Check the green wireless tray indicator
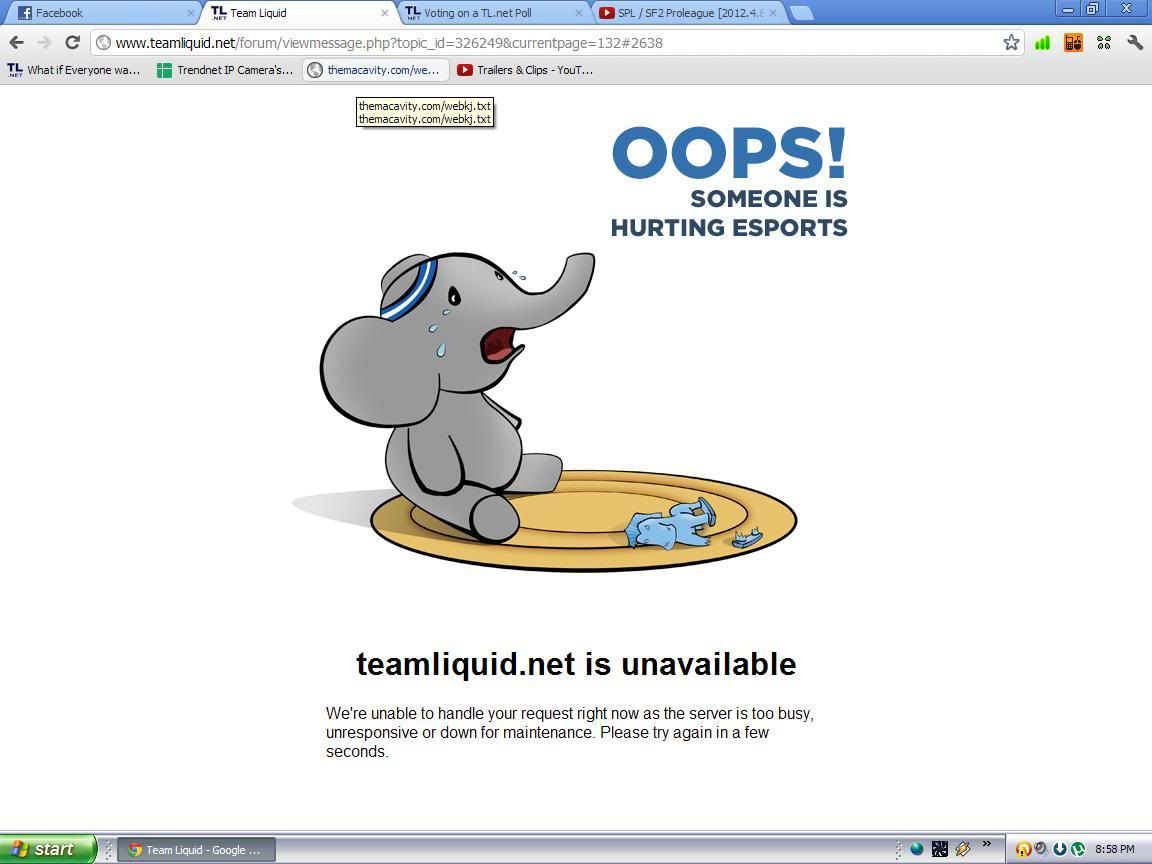 [x=915, y=848]
